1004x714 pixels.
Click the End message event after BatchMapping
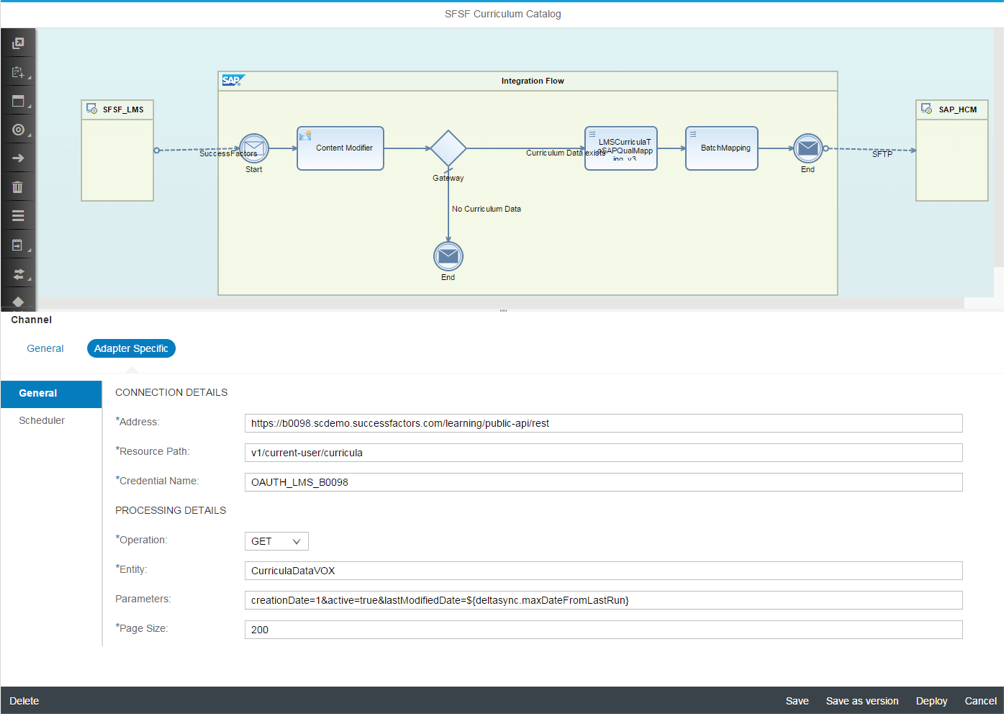tap(806, 147)
